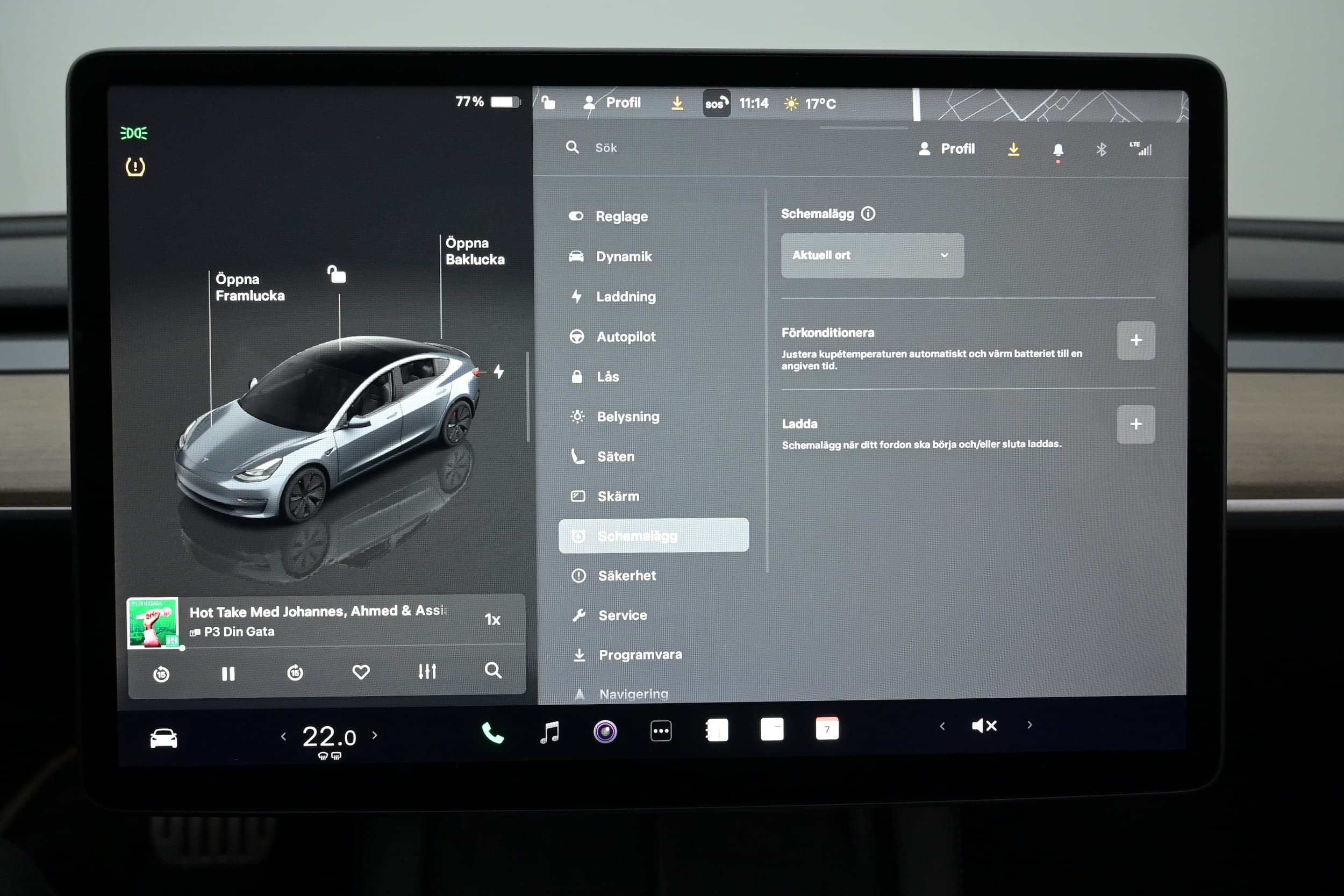Pause the playing podcast
Screen dimensions: 1344x896
(228, 673)
